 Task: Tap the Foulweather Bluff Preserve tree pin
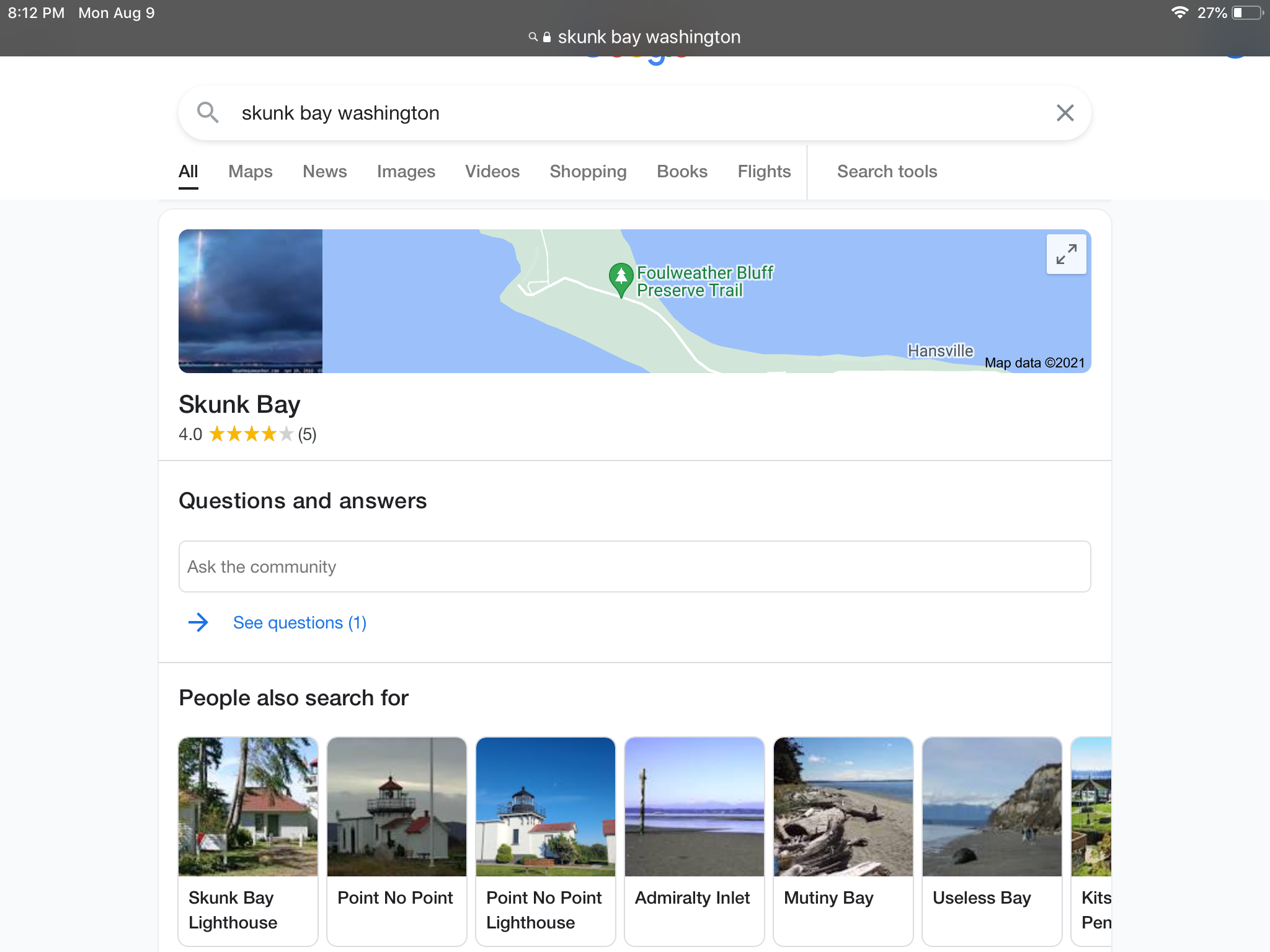(621, 280)
